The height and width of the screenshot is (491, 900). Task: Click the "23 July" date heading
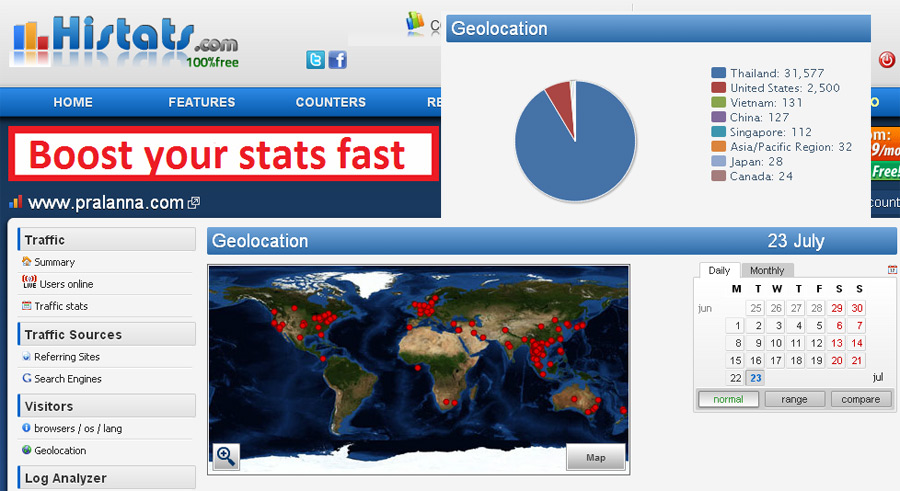(796, 241)
